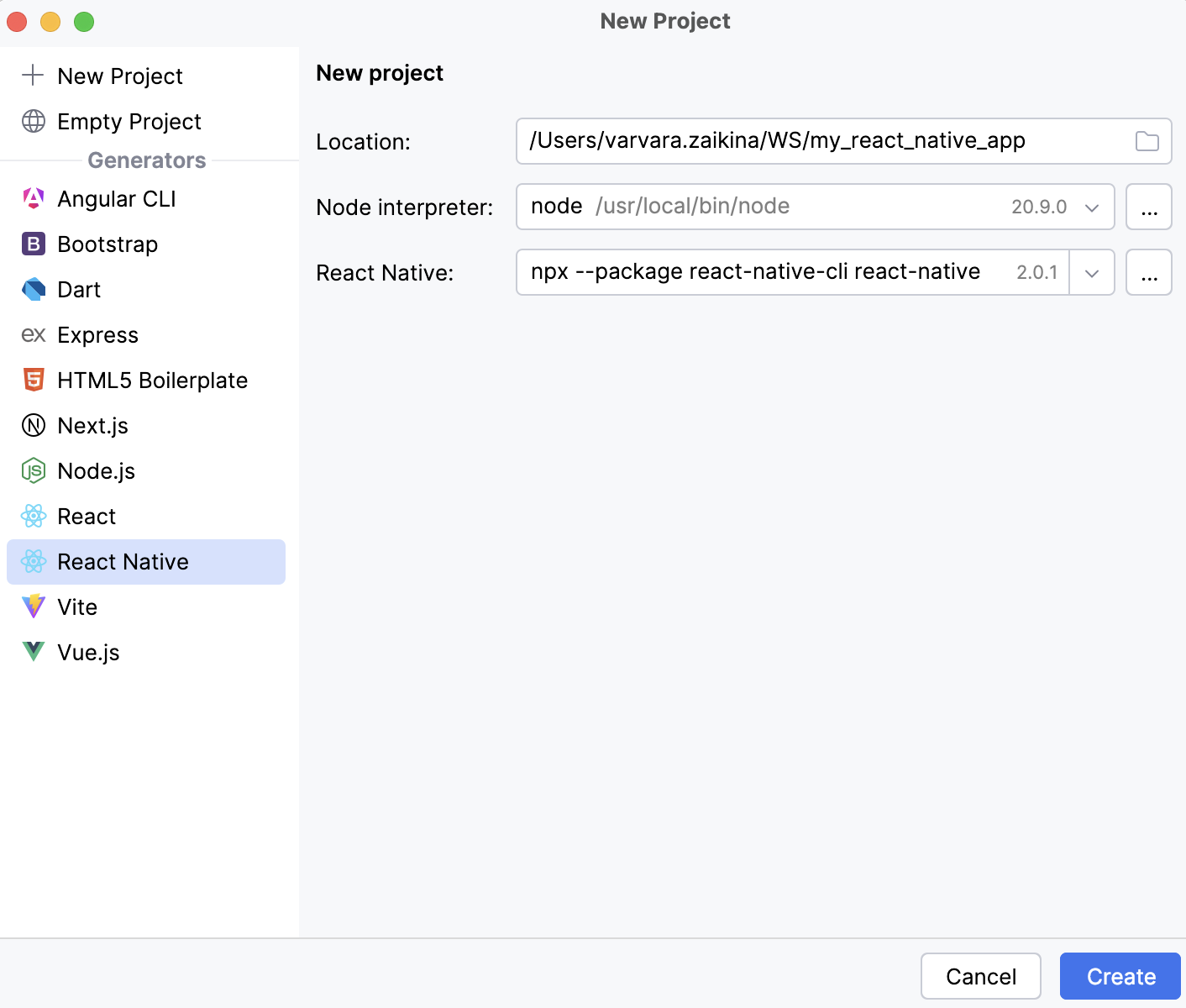This screenshot has height=1008, width=1186.
Task: Select the Vite generator icon
Action: click(x=33, y=606)
